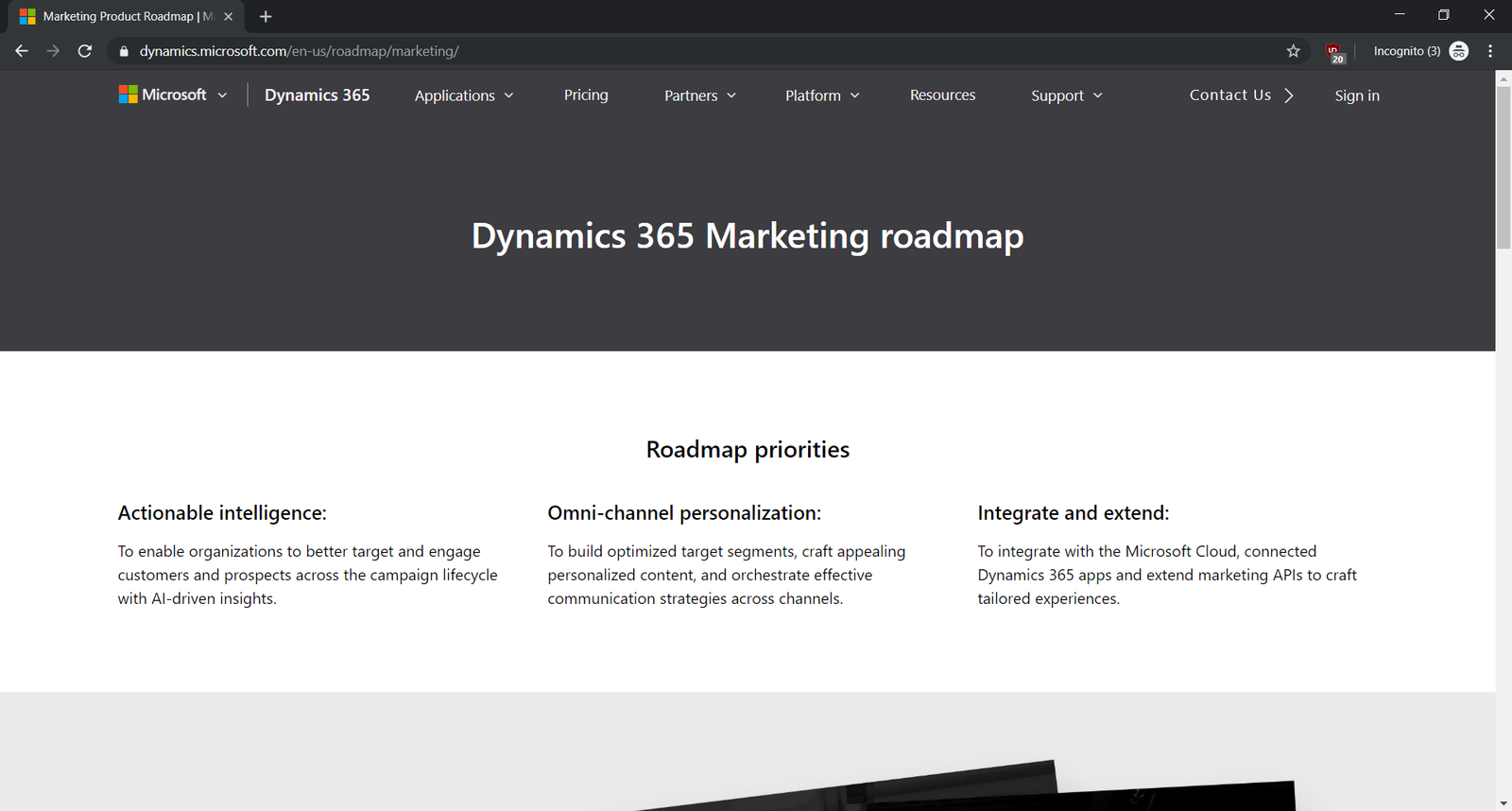Close the Marketing Product Roadmap tab
The image size is (1512, 811).
click(228, 16)
